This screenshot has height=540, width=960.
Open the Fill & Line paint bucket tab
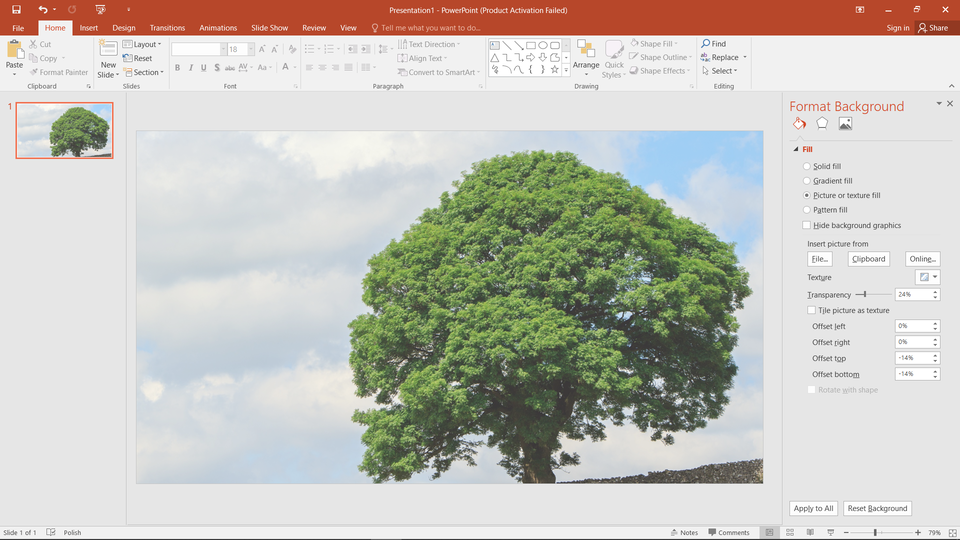coord(799,124)
